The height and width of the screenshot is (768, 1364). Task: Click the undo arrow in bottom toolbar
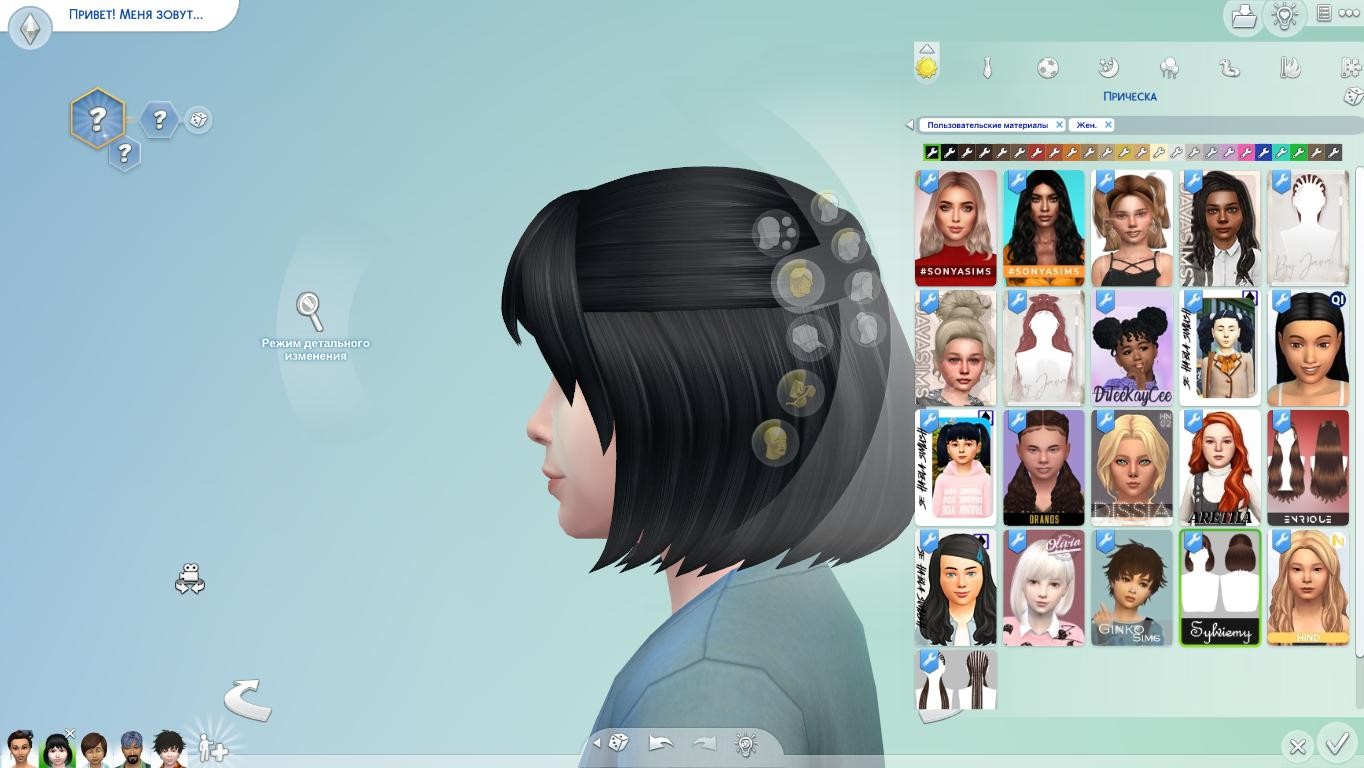coord(661,742)
